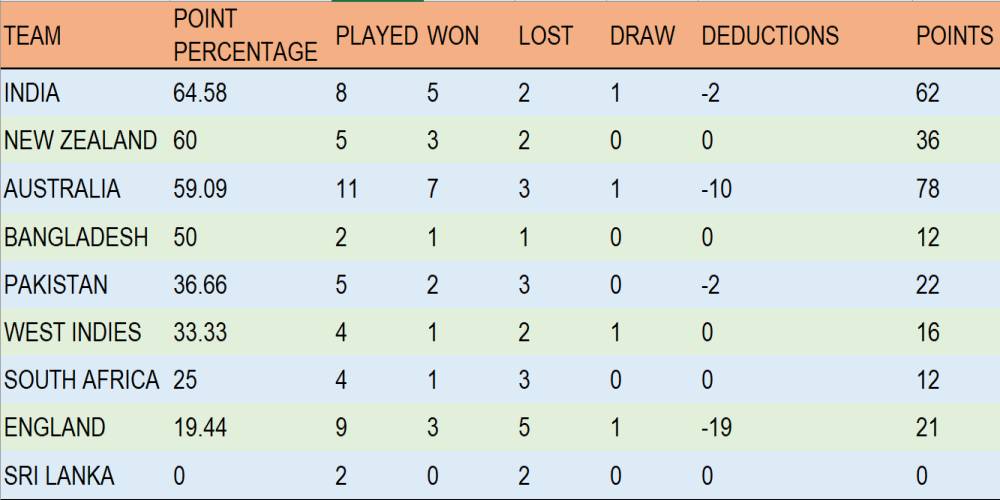Select India's 64.58 percentage cell
This screenshot has width=1000, height=500.
coord(251,92)
